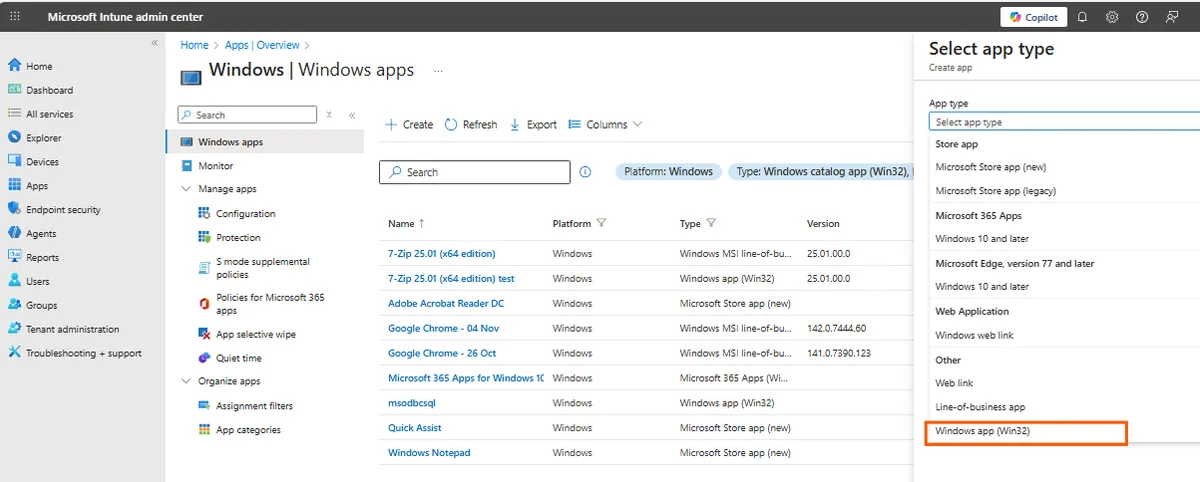Click the Assignment filters icon
Viewport: 1200px width, 482px height.
tap(204, 406)
